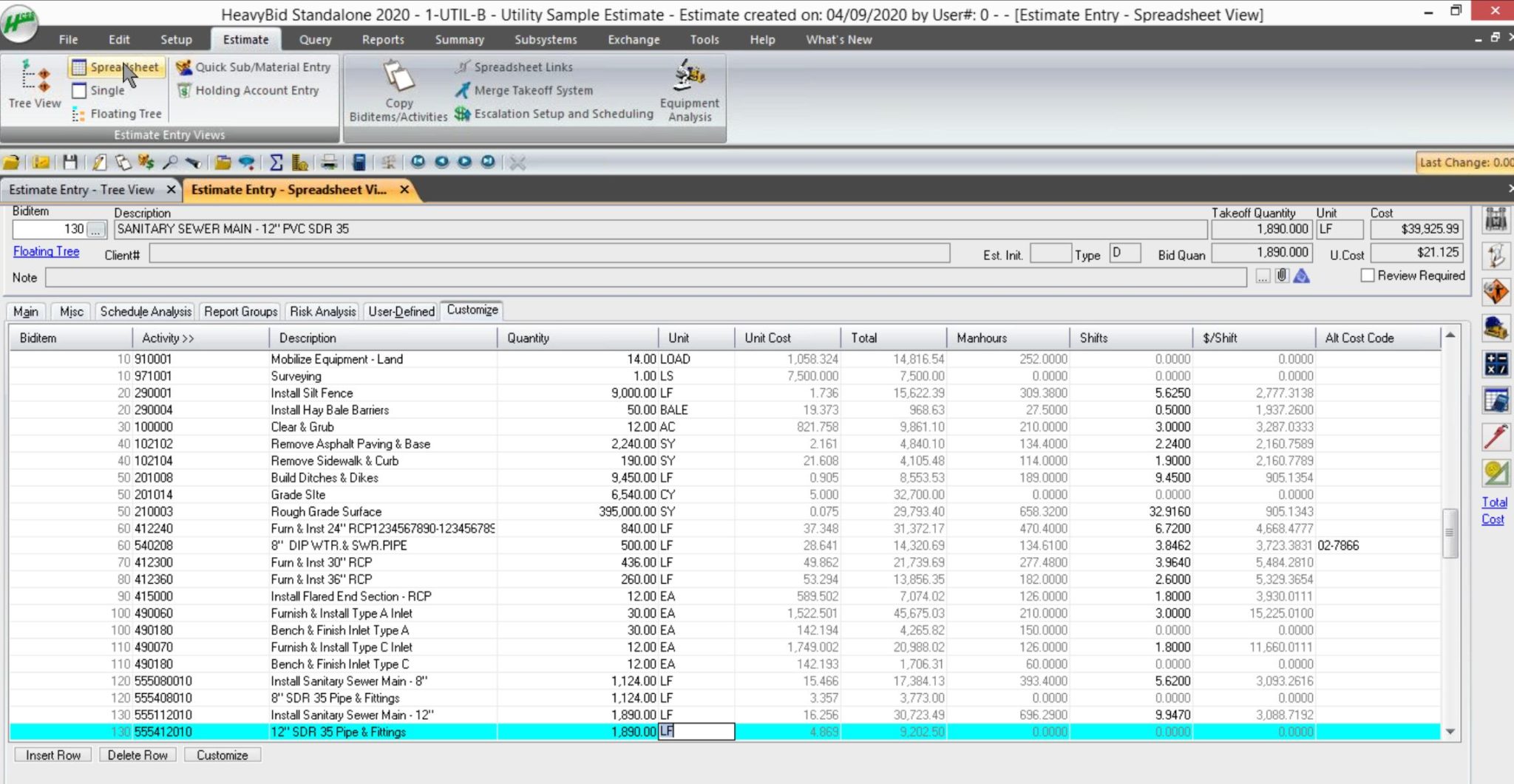This screenshot has height=784, width=1514.
Task: Select the pipe wrench tool icon
Action: 1498,436
